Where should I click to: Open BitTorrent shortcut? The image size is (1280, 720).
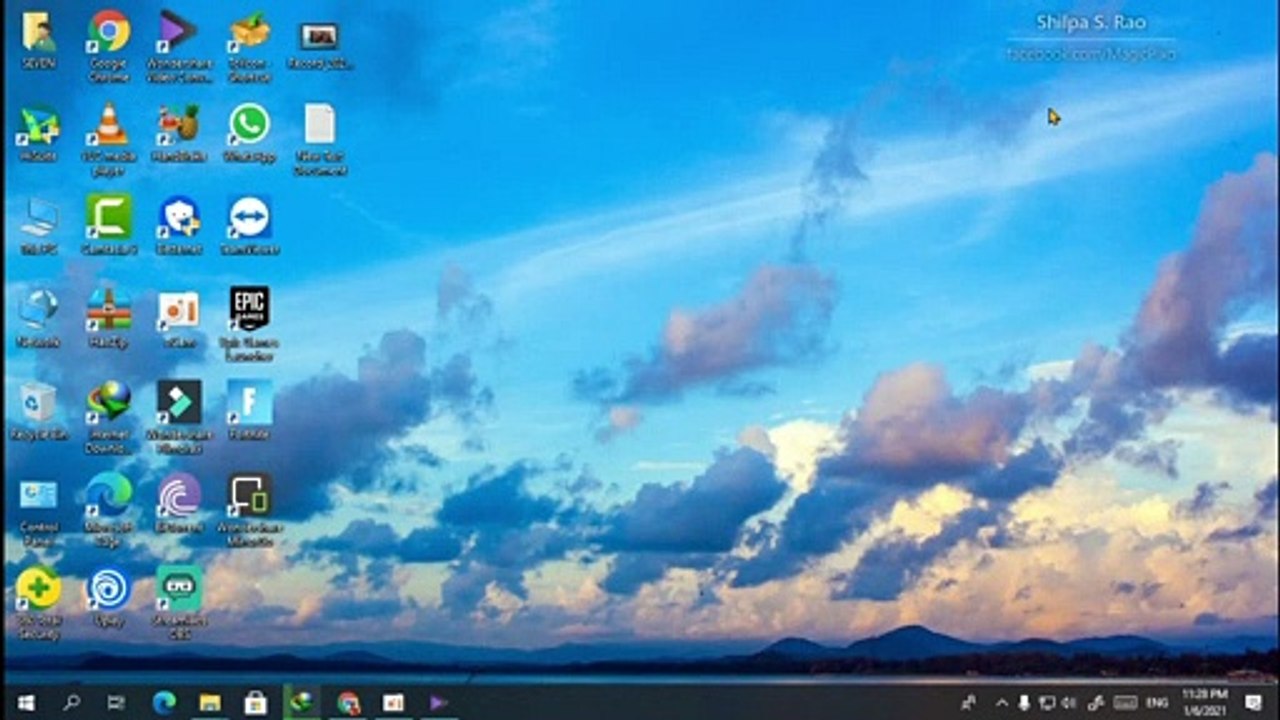[179, 503]
